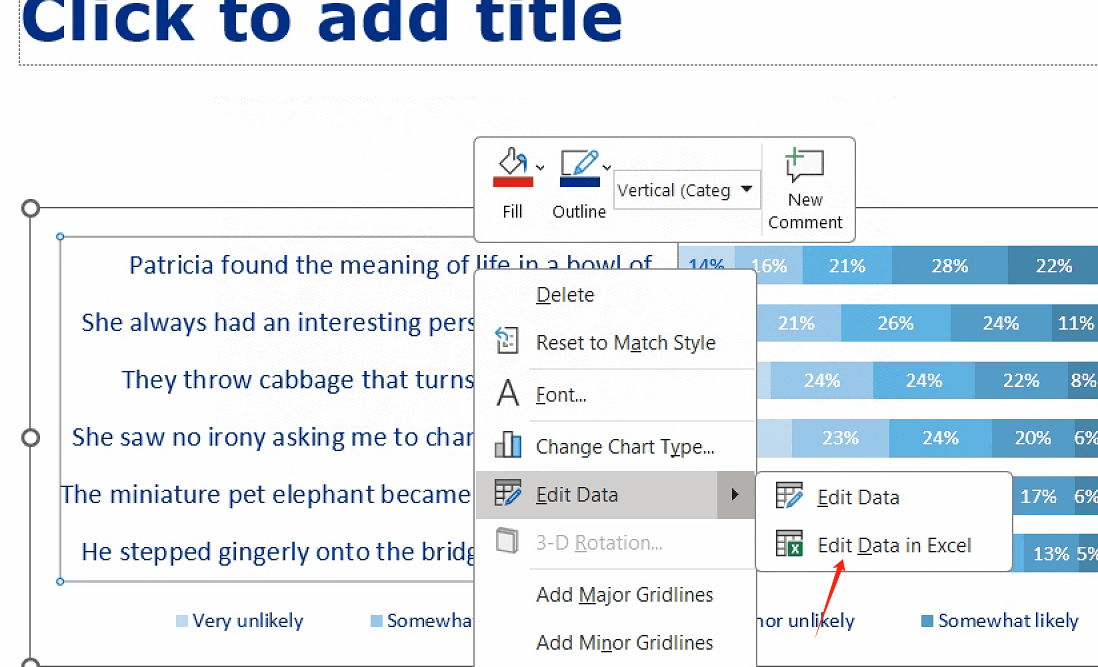1098x667 pixels.
Task: Click the 28% segment in top bar
Action: pos(950,265)
